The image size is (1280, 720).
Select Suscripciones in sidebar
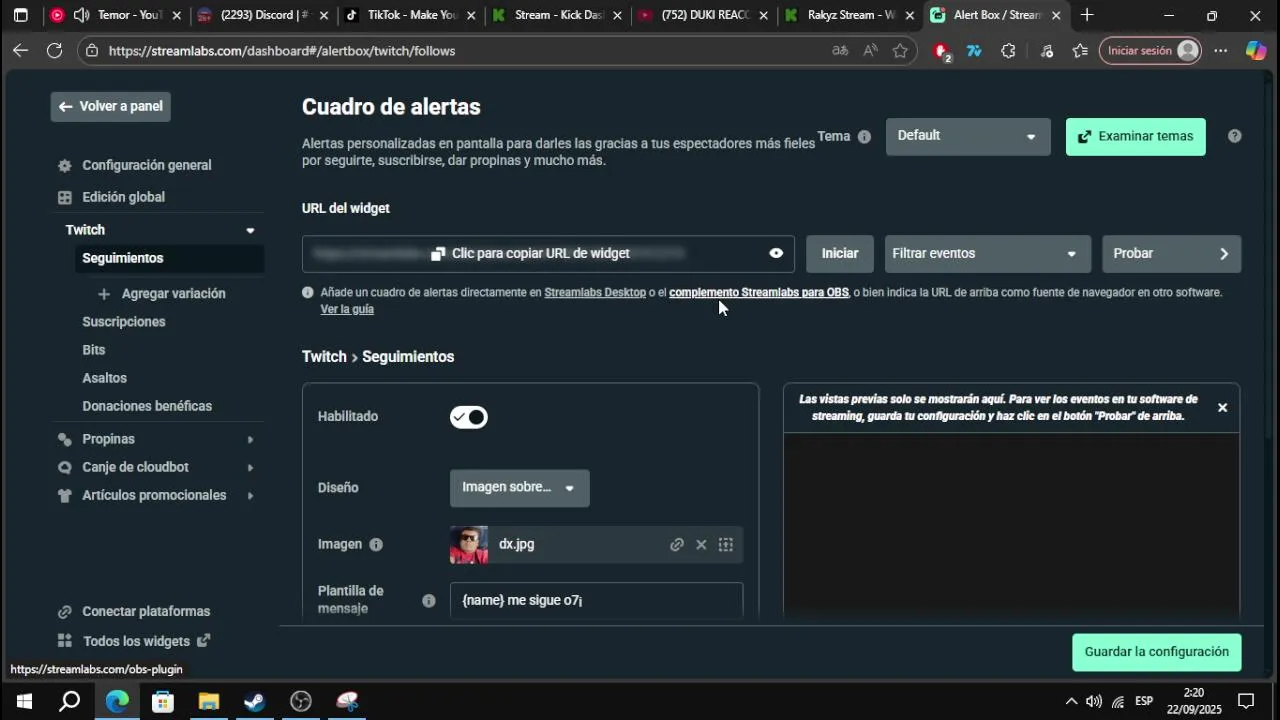tap(124, 322)
